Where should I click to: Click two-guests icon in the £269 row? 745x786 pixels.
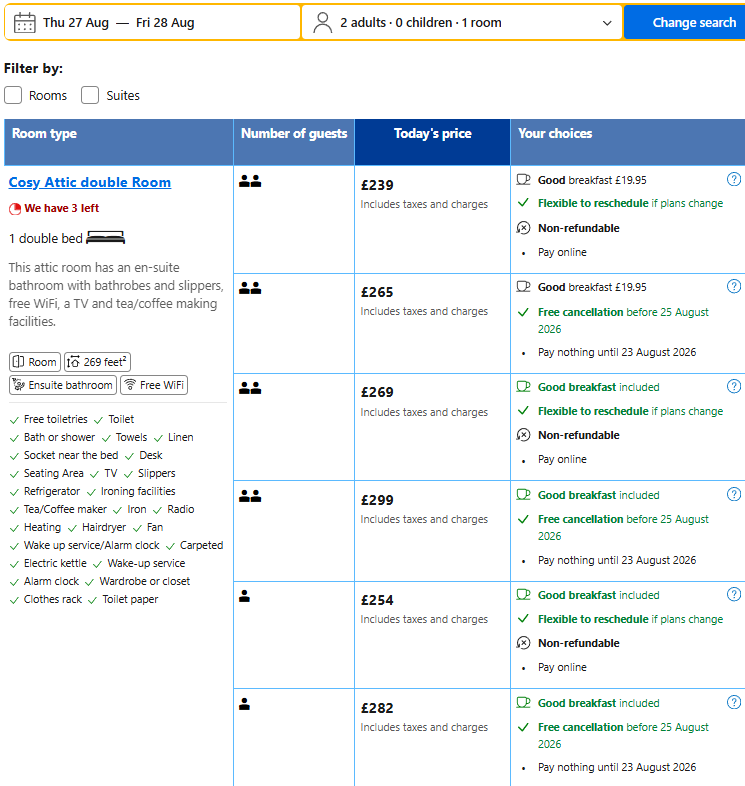tap(250, 388)
